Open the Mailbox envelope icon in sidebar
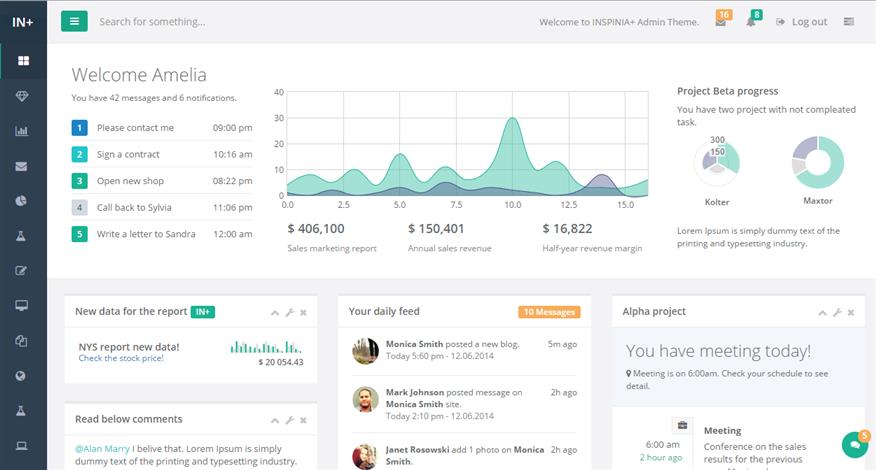Viewport: 876px width, 470px height. point(22,166)
